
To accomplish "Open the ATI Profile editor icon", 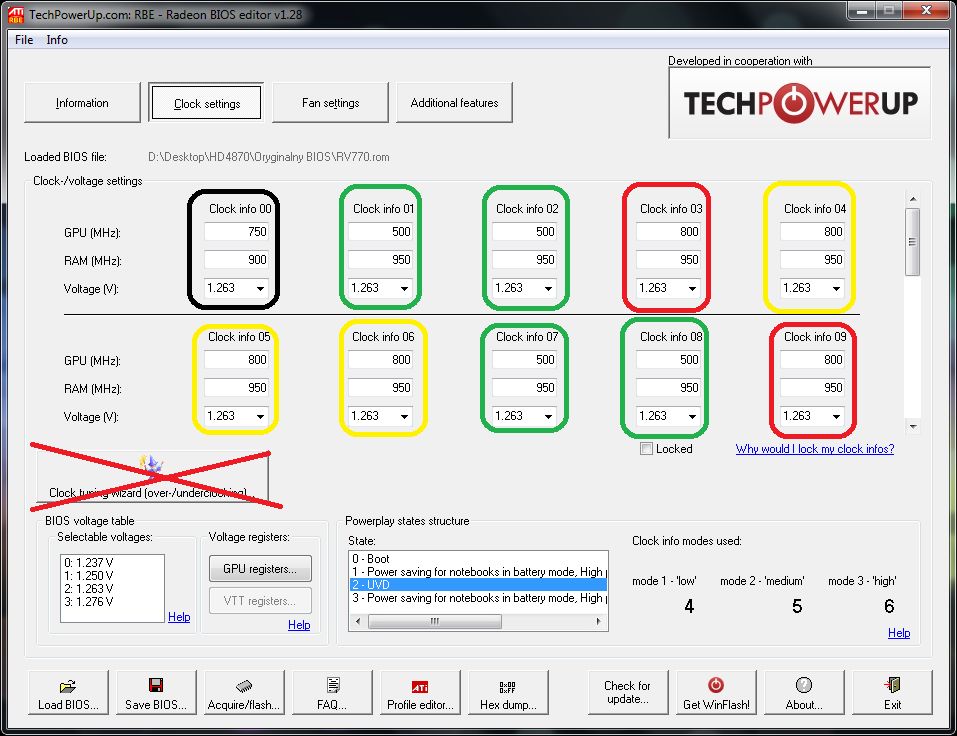I will click(x=420, y=687).
